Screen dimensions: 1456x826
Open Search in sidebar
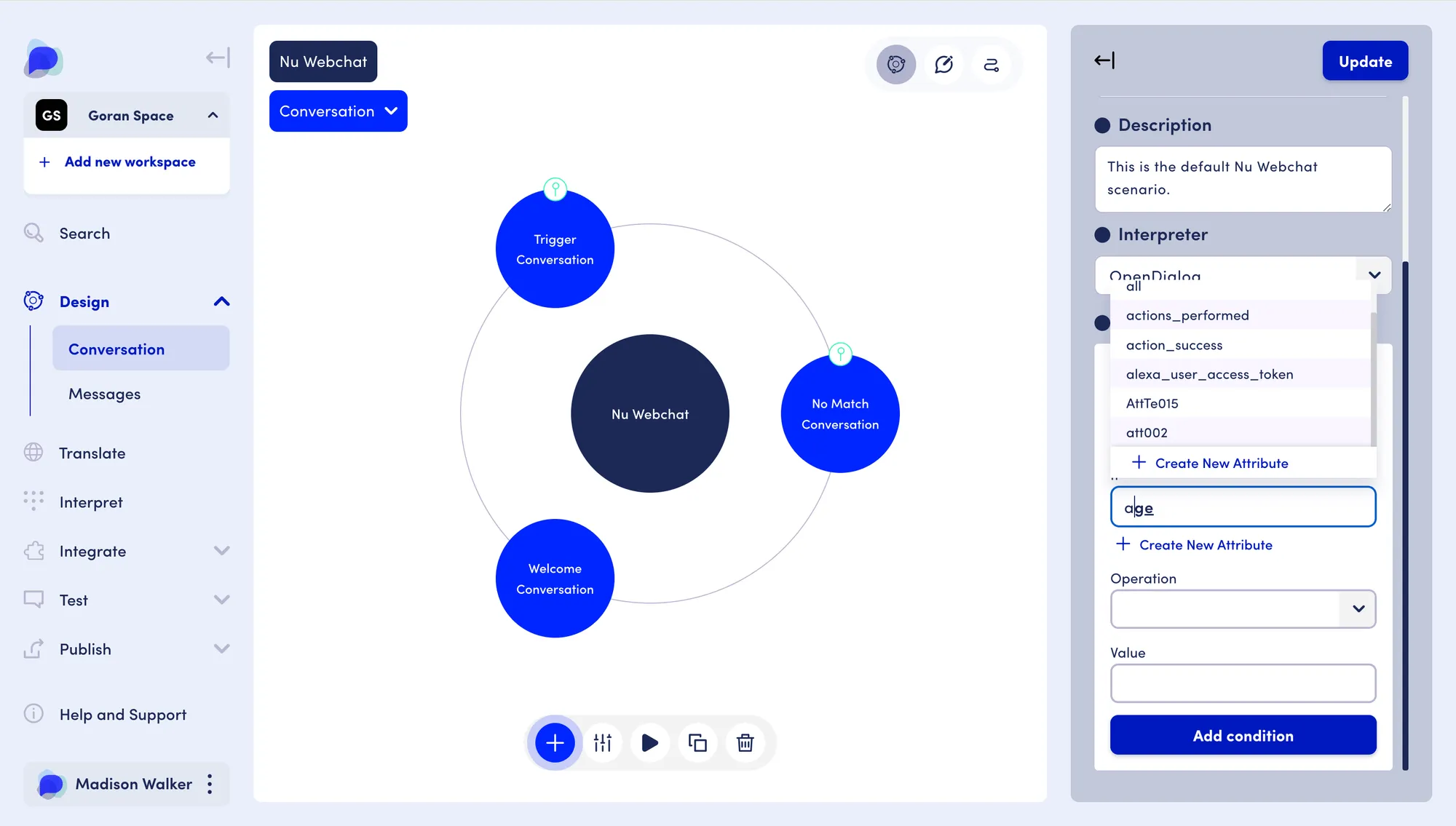pos(84,234)
